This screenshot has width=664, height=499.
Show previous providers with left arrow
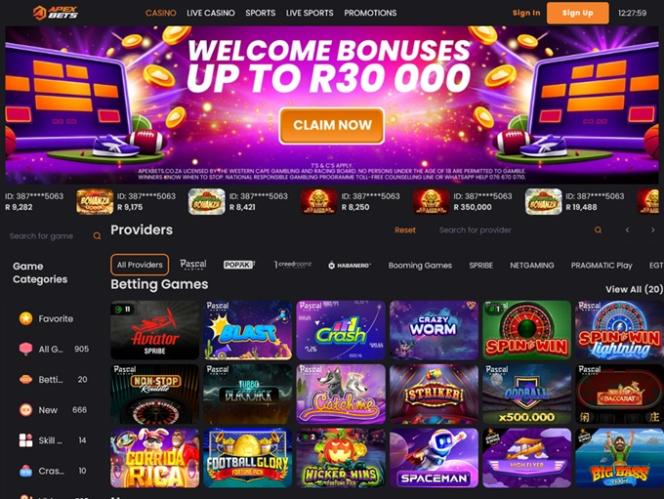pyautogui.click(x=628, y=230)
